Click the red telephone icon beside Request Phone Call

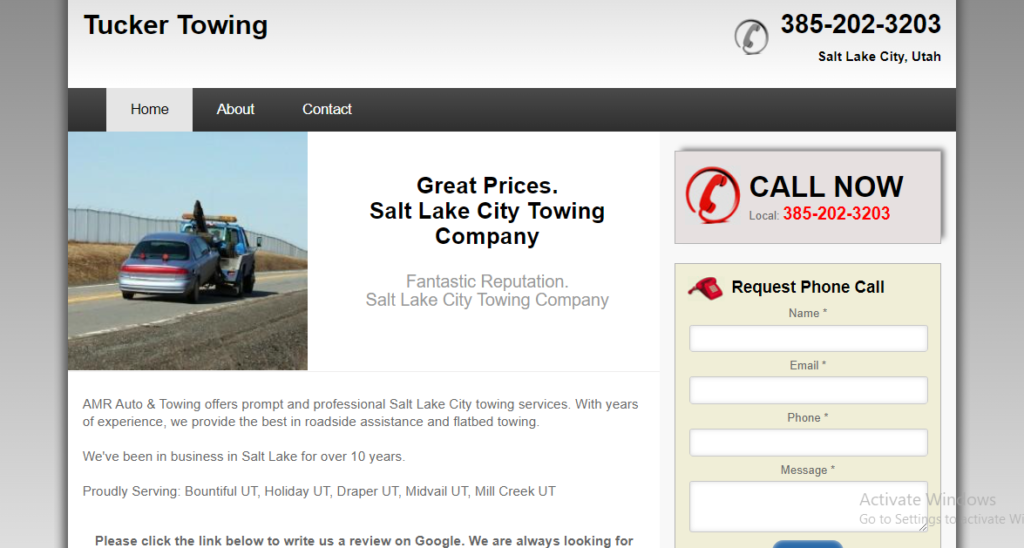(705, 288)
